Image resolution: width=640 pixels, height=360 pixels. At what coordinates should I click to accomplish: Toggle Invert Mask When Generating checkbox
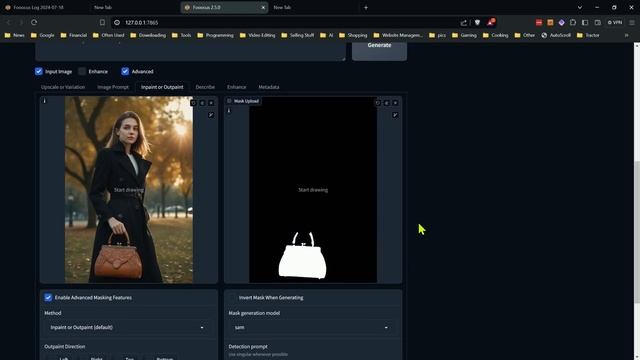tap(232, 298)
